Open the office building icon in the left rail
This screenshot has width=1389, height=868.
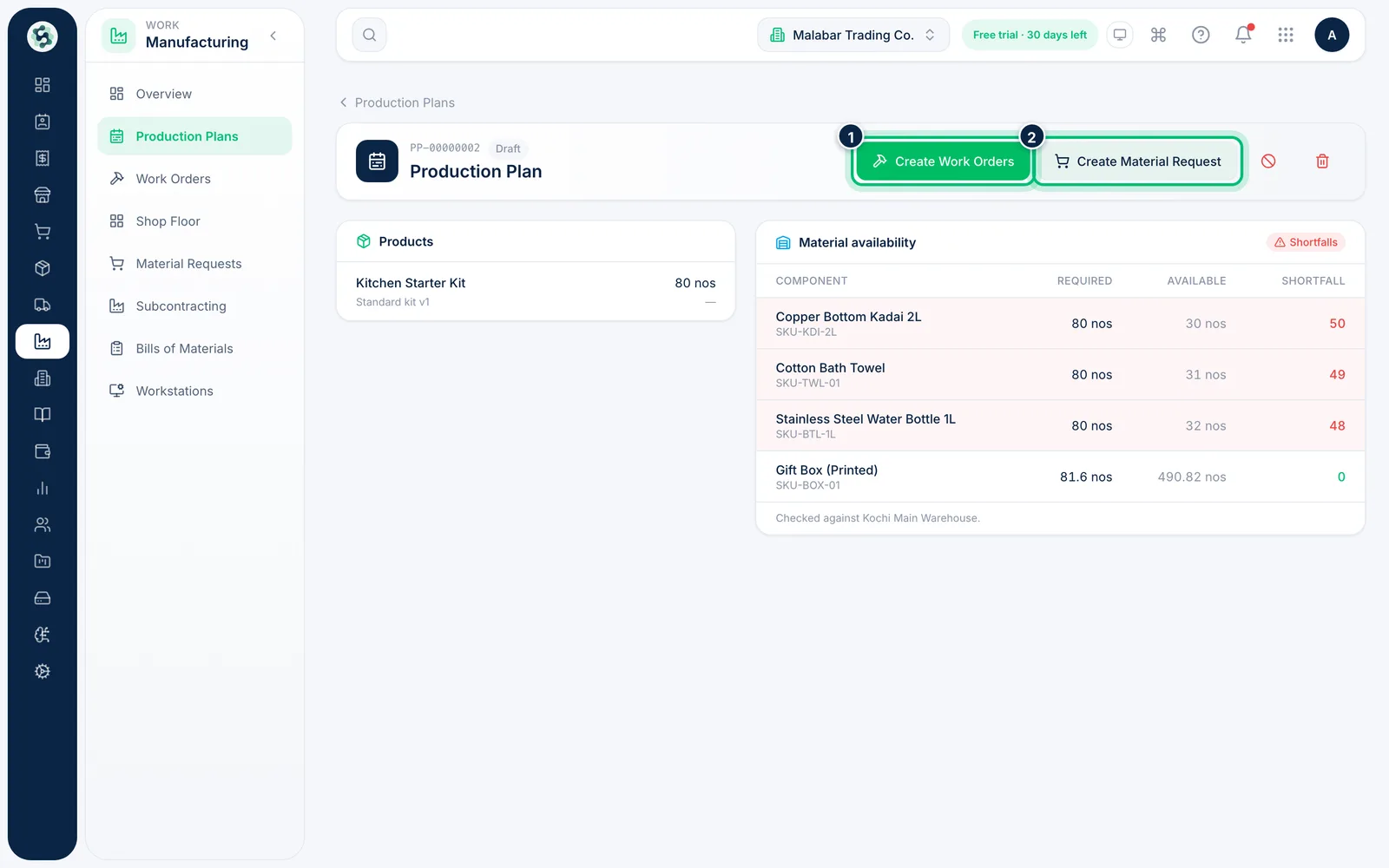click(x=42, y=378)
